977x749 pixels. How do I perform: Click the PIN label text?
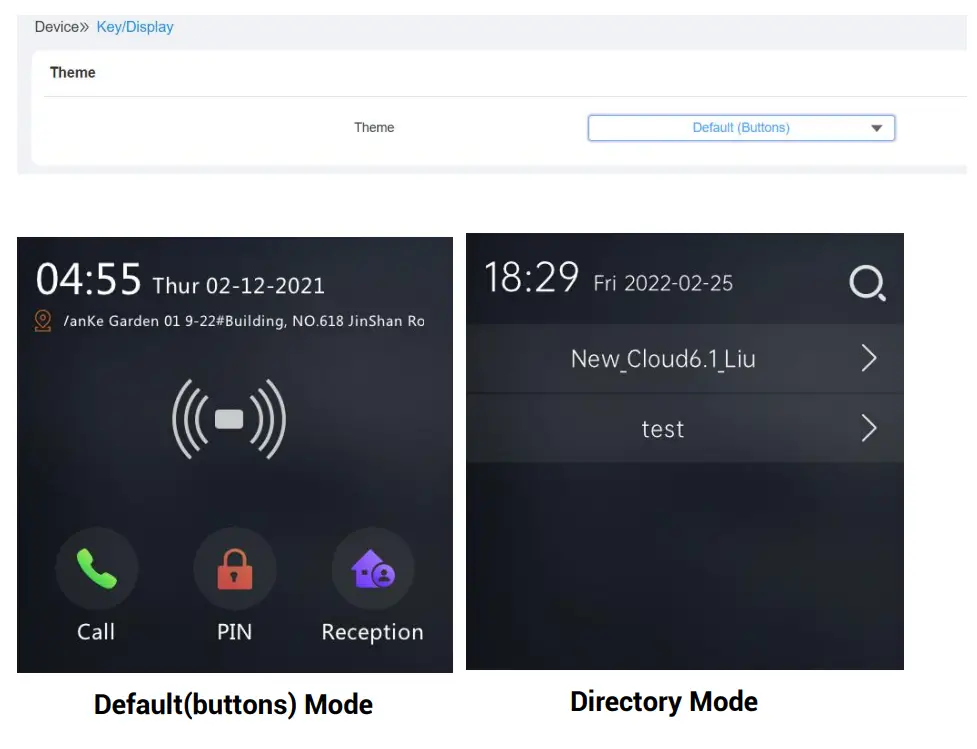[x=235, y=632]
